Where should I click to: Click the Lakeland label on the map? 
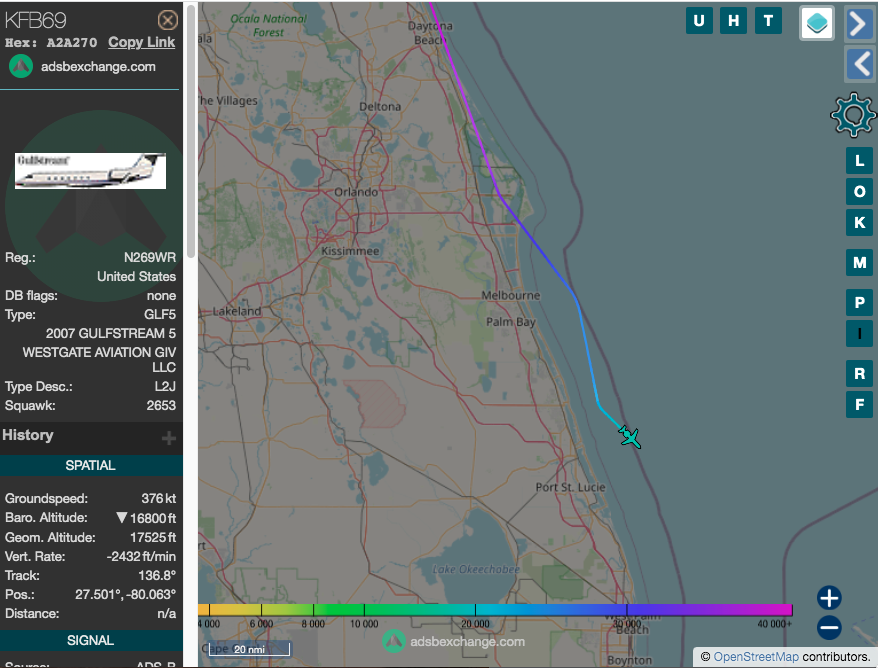click(237, 311)
